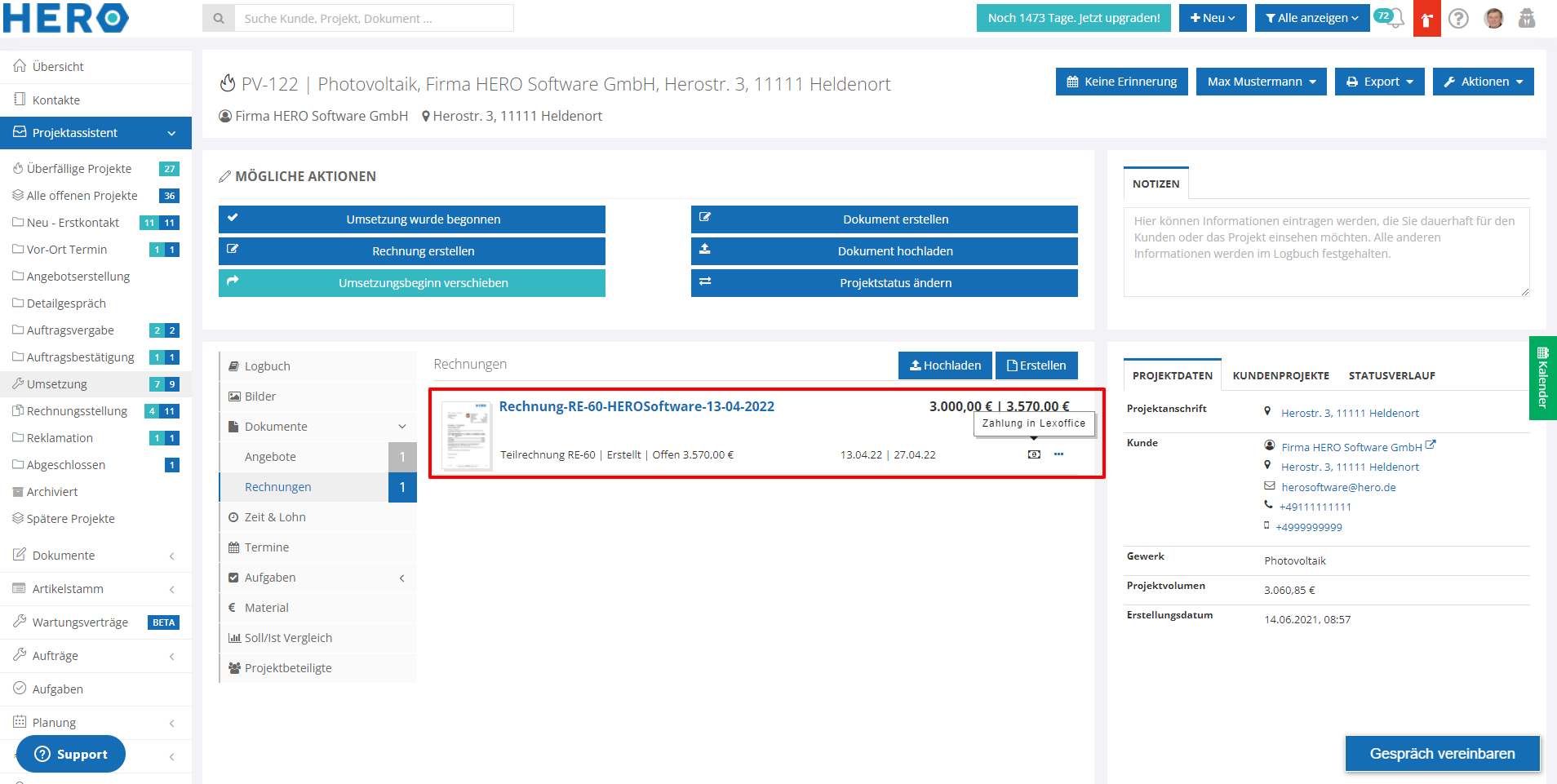Select Auftragsbestätigung project stage
Image resolution: width=1557 pixels, height=784 pixels.
pos(96,357)
